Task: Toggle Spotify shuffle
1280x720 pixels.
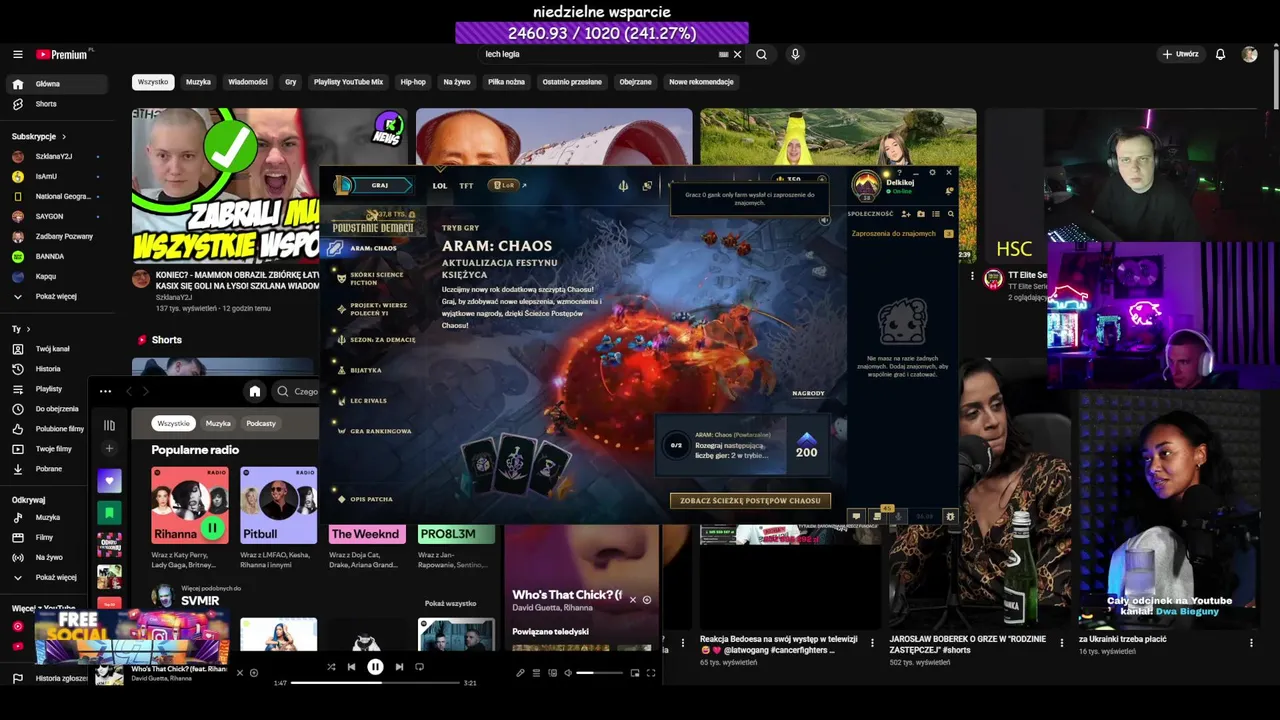Action: (x=331, y=667)
